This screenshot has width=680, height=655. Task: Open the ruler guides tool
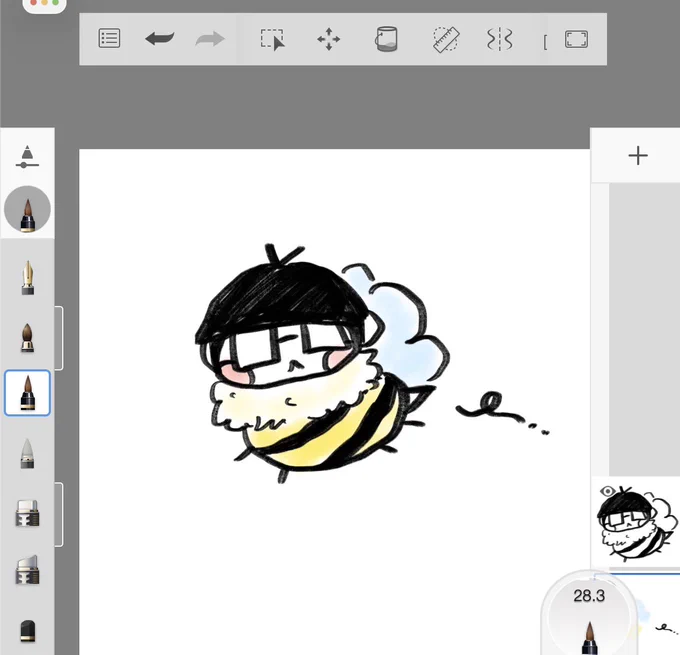click(446, 39)
